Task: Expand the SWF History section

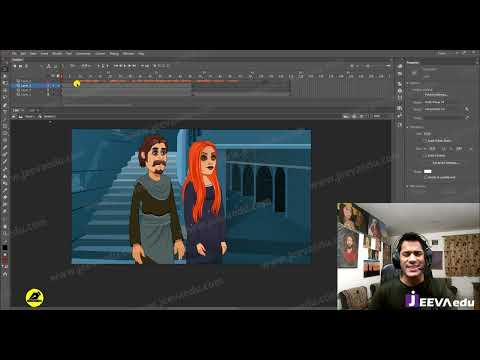Action: pyautogui.click(x=408, y=186)
